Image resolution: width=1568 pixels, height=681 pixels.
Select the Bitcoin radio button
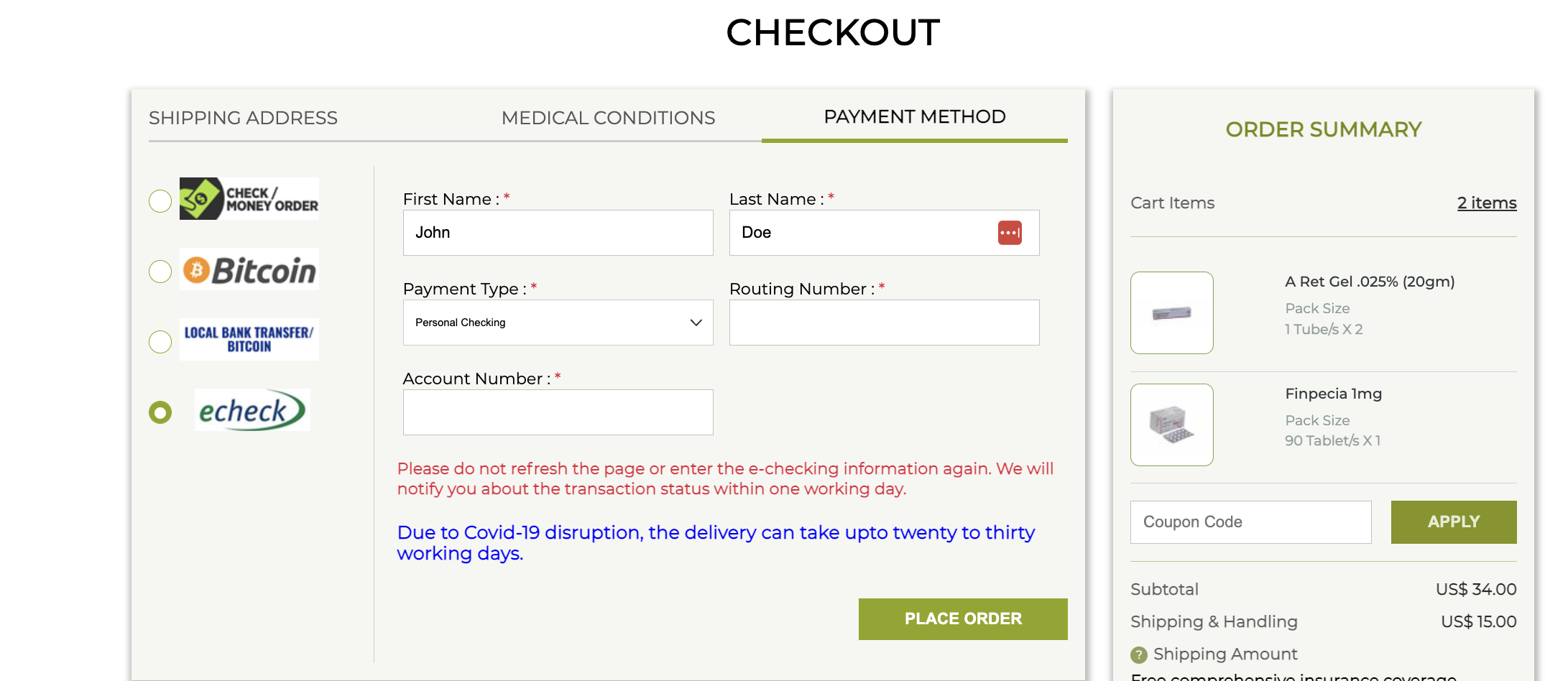[160, 272]
